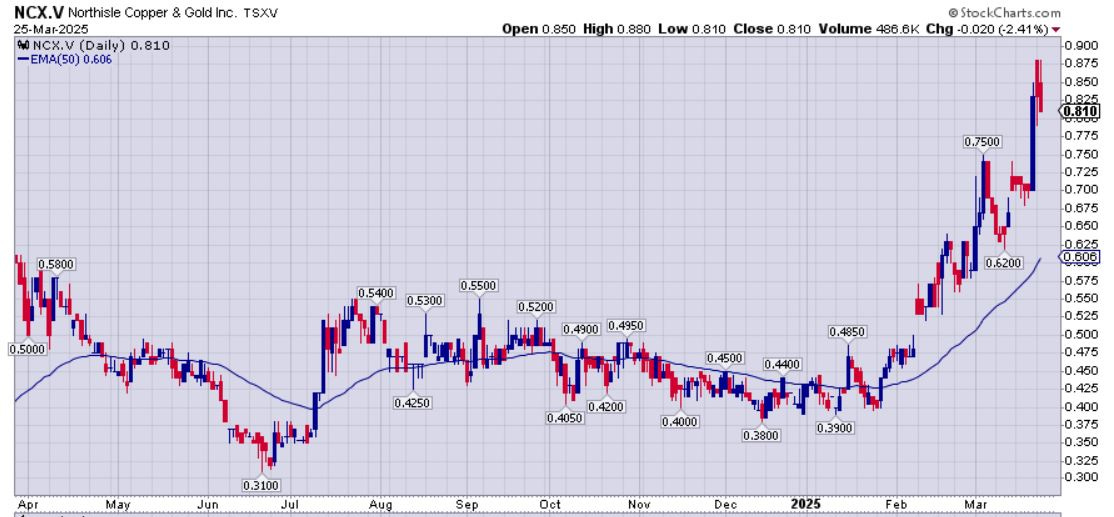1114x517 pixels.
Task: Click the May label on the date axis
Action: pos(118,504)
